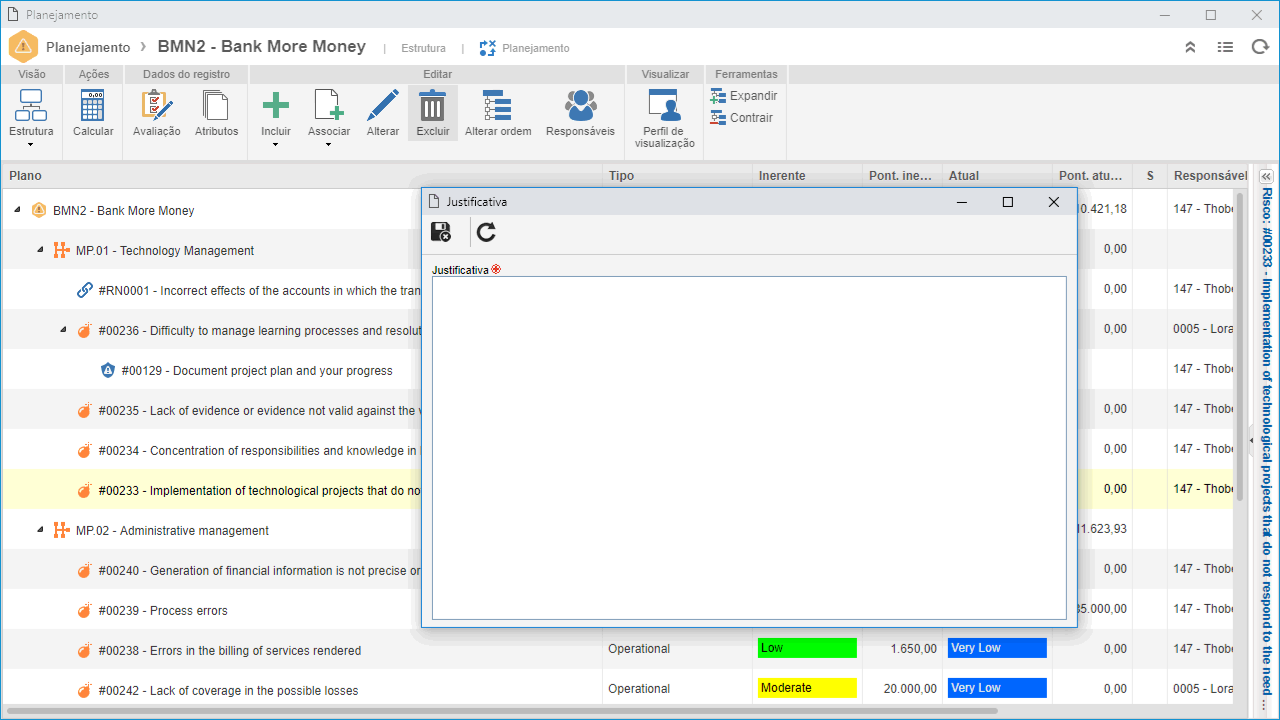This screenshot has height=720, width=1280.
Task: Click inside the Justificativa text area
Action: point(749,448)
